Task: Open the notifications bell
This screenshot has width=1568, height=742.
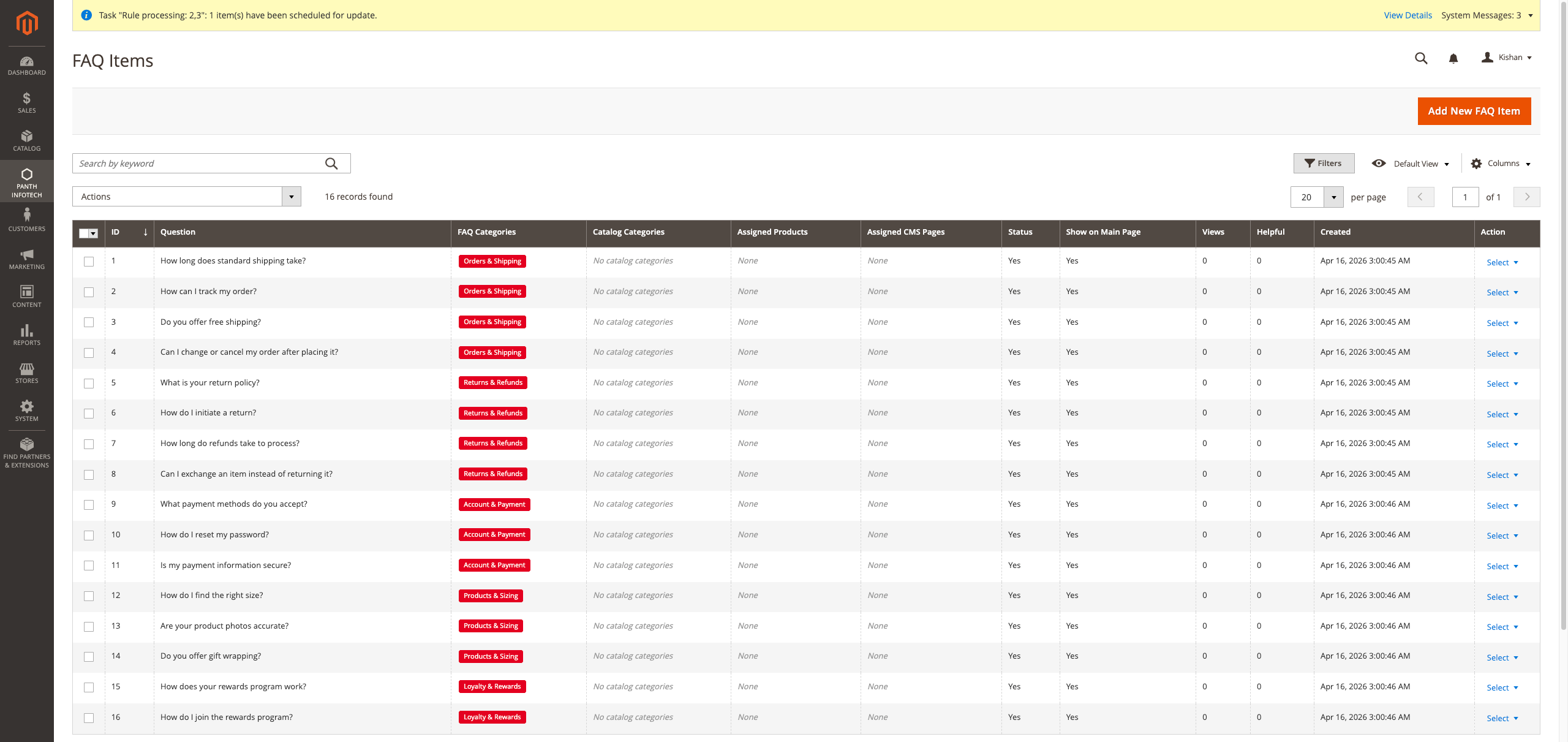Action: [x=1453, y=58]
